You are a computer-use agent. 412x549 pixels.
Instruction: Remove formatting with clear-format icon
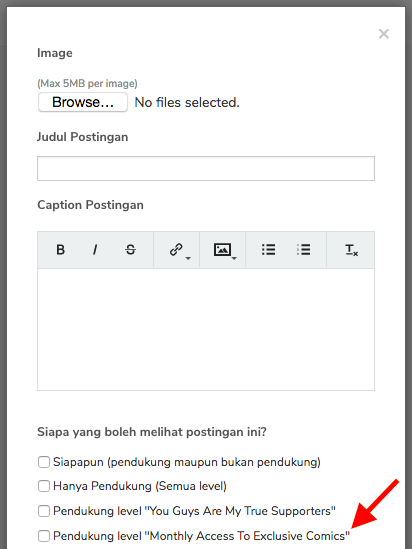point(351,250)
